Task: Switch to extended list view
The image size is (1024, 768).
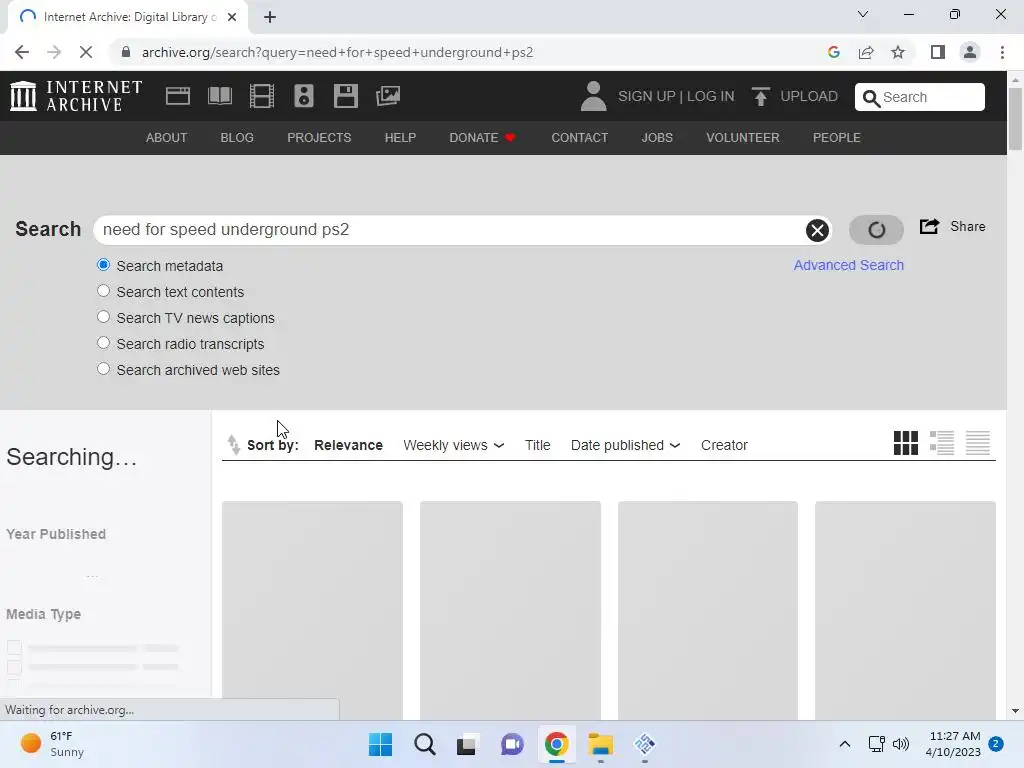Action: 941,443
